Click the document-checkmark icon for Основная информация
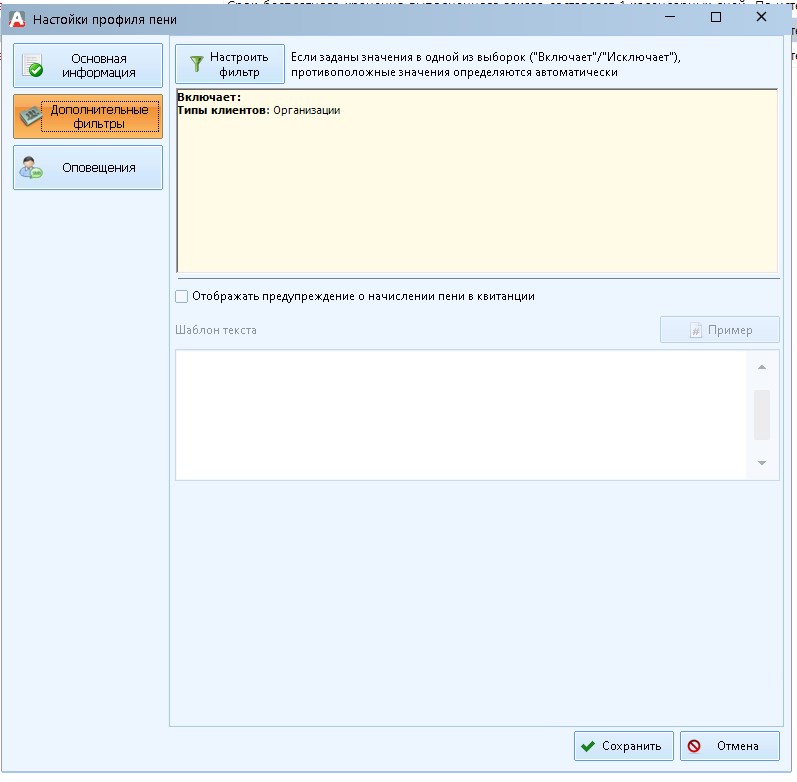The width and height of the screenshot is (797, 782). pyautogui.click(x=34, y=66)
